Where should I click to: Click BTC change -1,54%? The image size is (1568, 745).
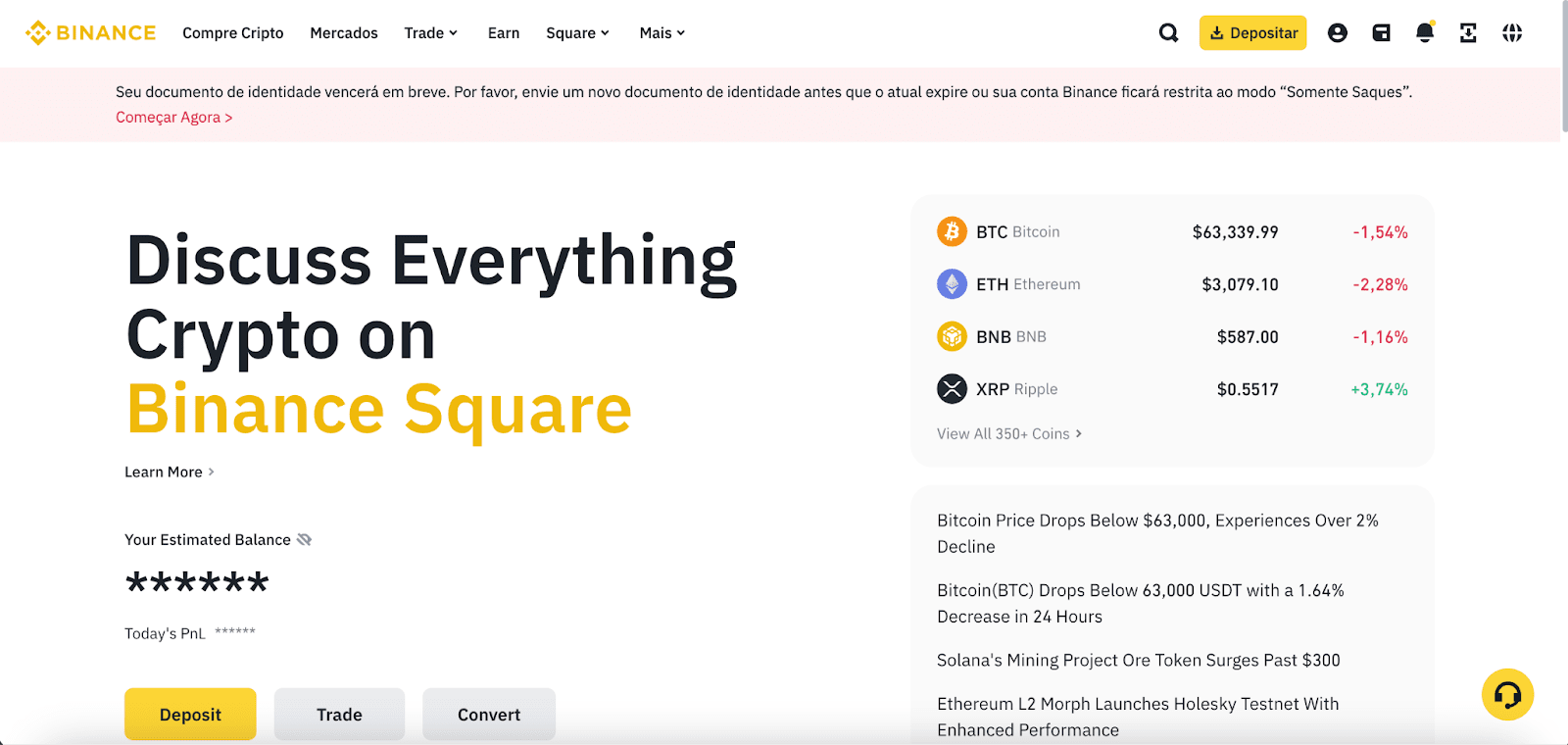pos(1380,232)
